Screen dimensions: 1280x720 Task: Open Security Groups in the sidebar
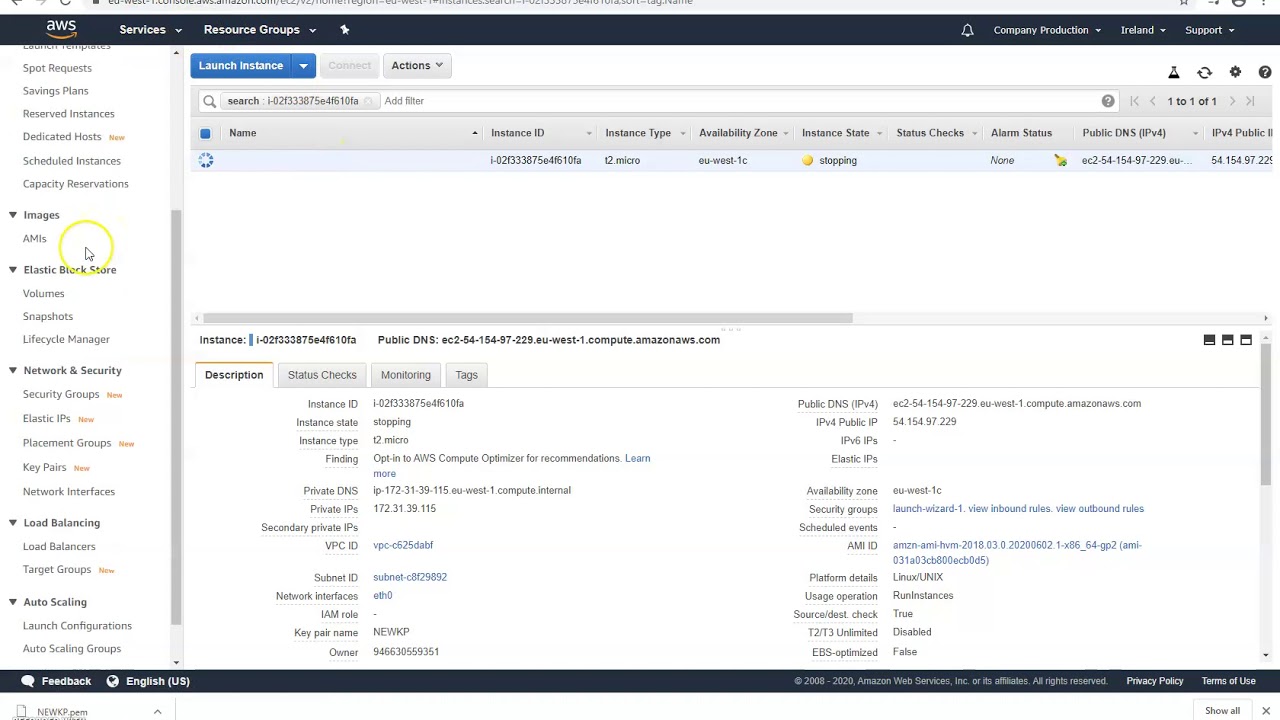61,394
